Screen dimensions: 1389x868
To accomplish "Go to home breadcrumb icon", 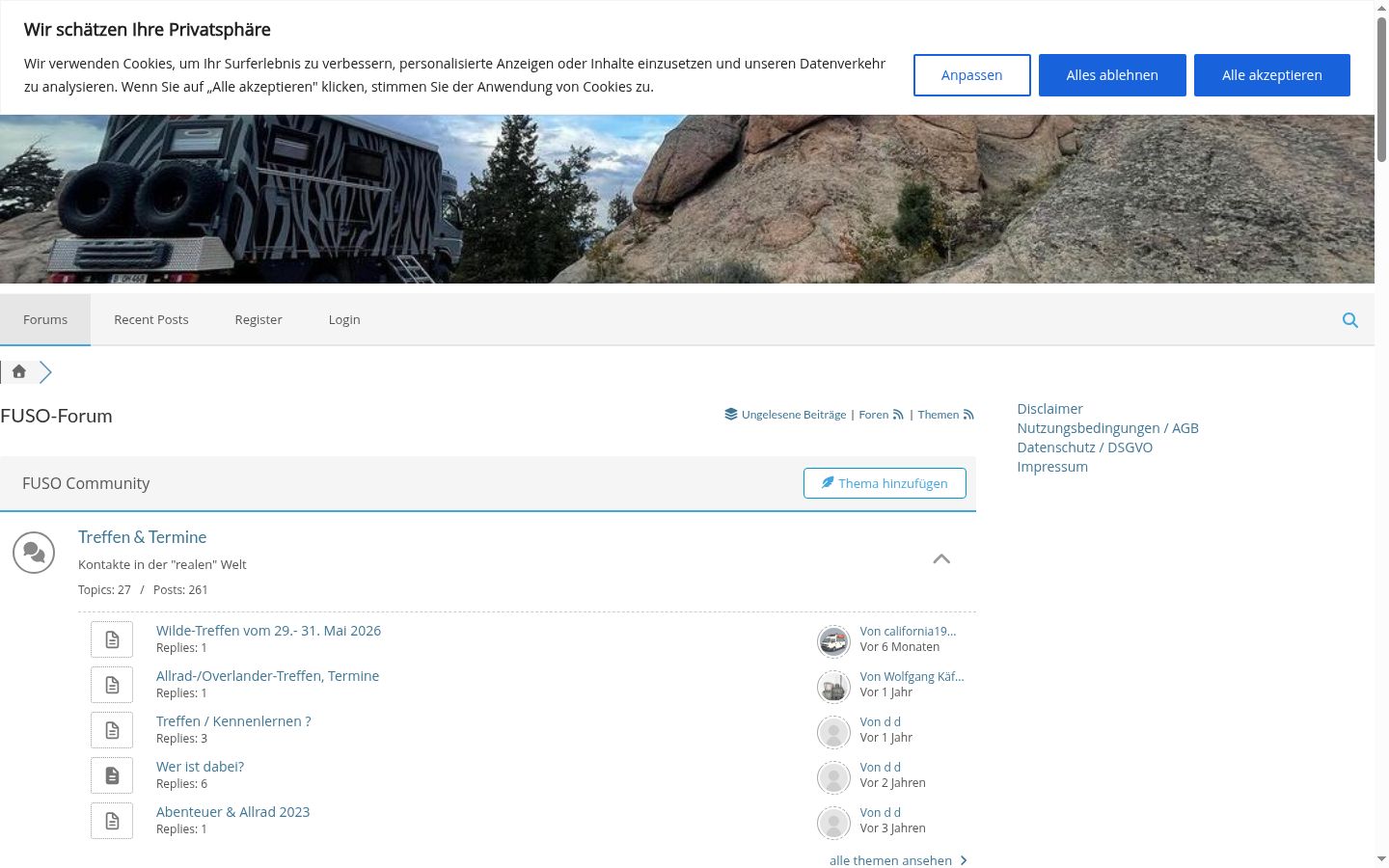I will click(x=18, y=371).
